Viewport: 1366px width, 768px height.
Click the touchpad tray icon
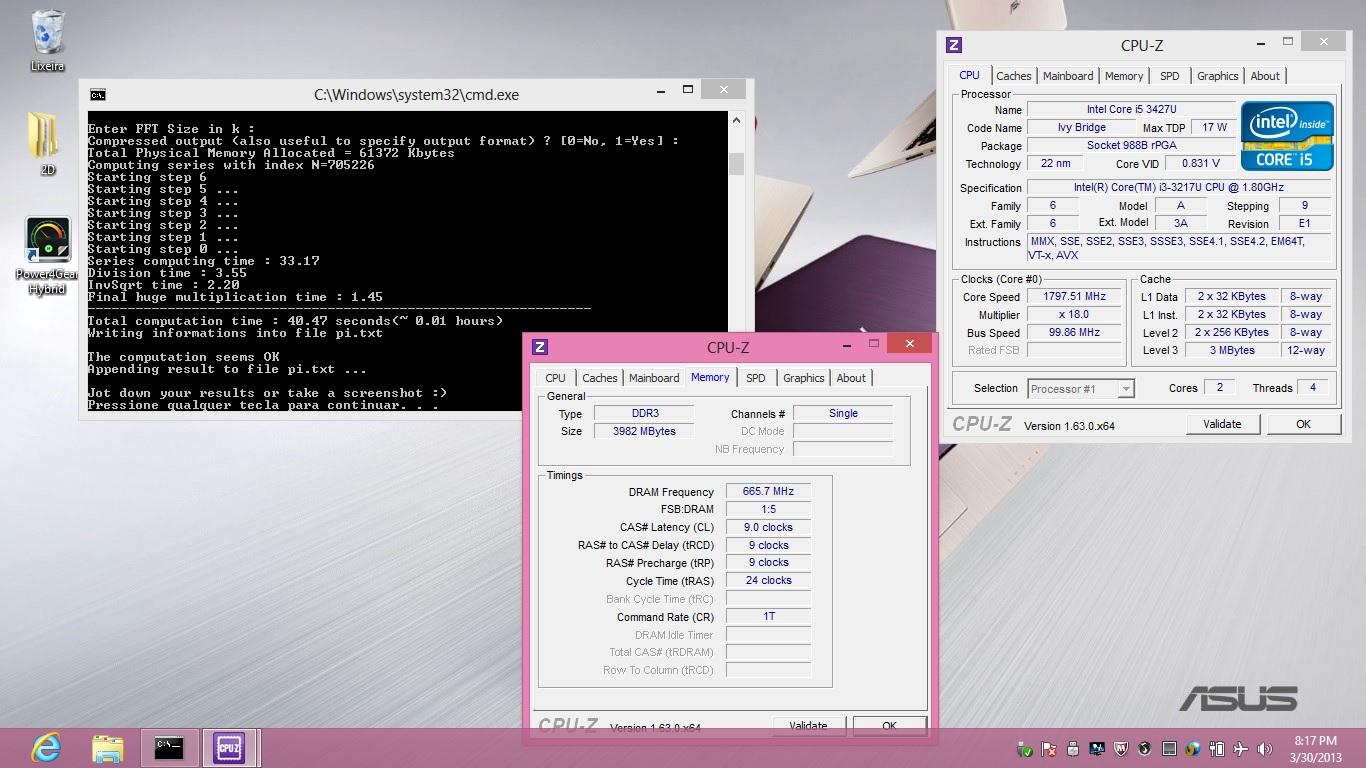pos(1169,748)
